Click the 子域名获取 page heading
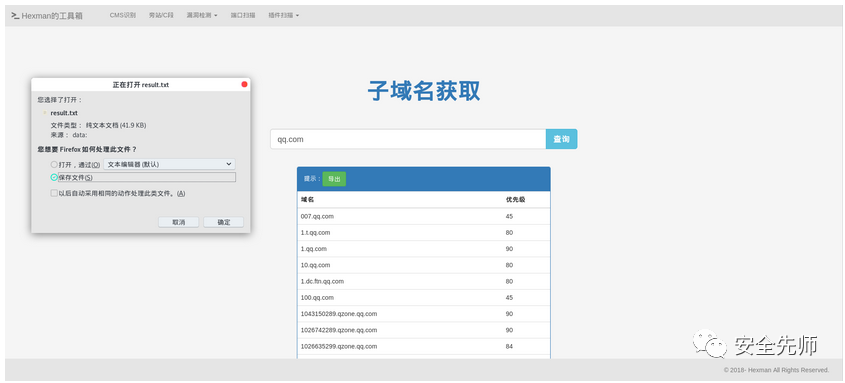This screenshot has height=383, width=845. click(x=424, y=91)
